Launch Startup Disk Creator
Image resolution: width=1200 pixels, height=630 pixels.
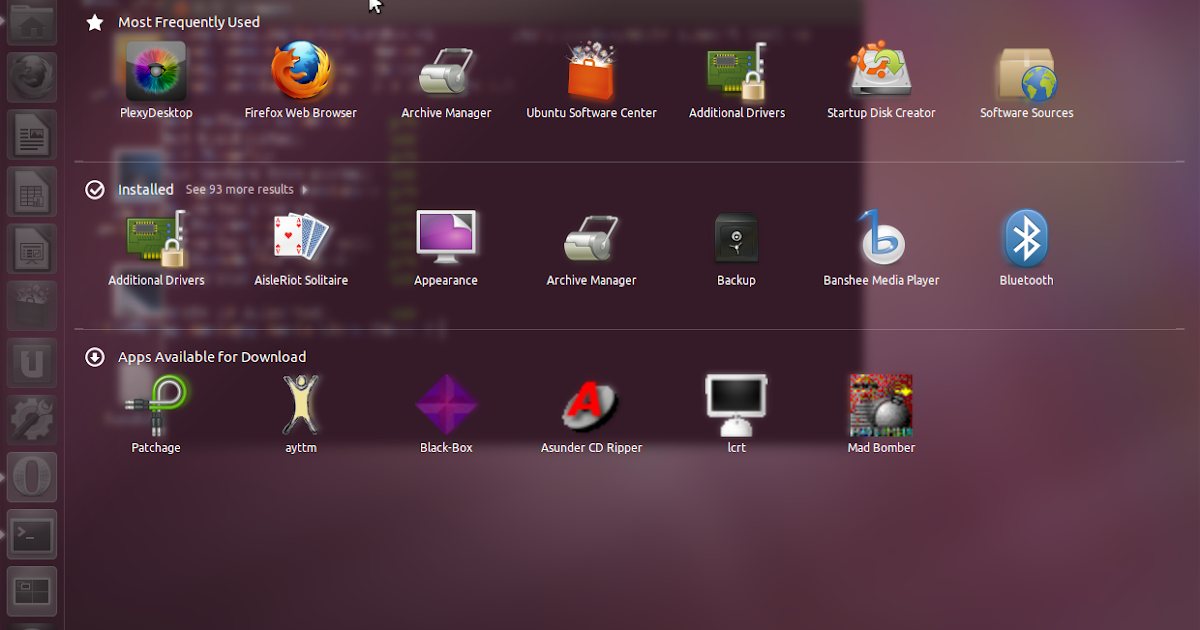click(881, 81)
